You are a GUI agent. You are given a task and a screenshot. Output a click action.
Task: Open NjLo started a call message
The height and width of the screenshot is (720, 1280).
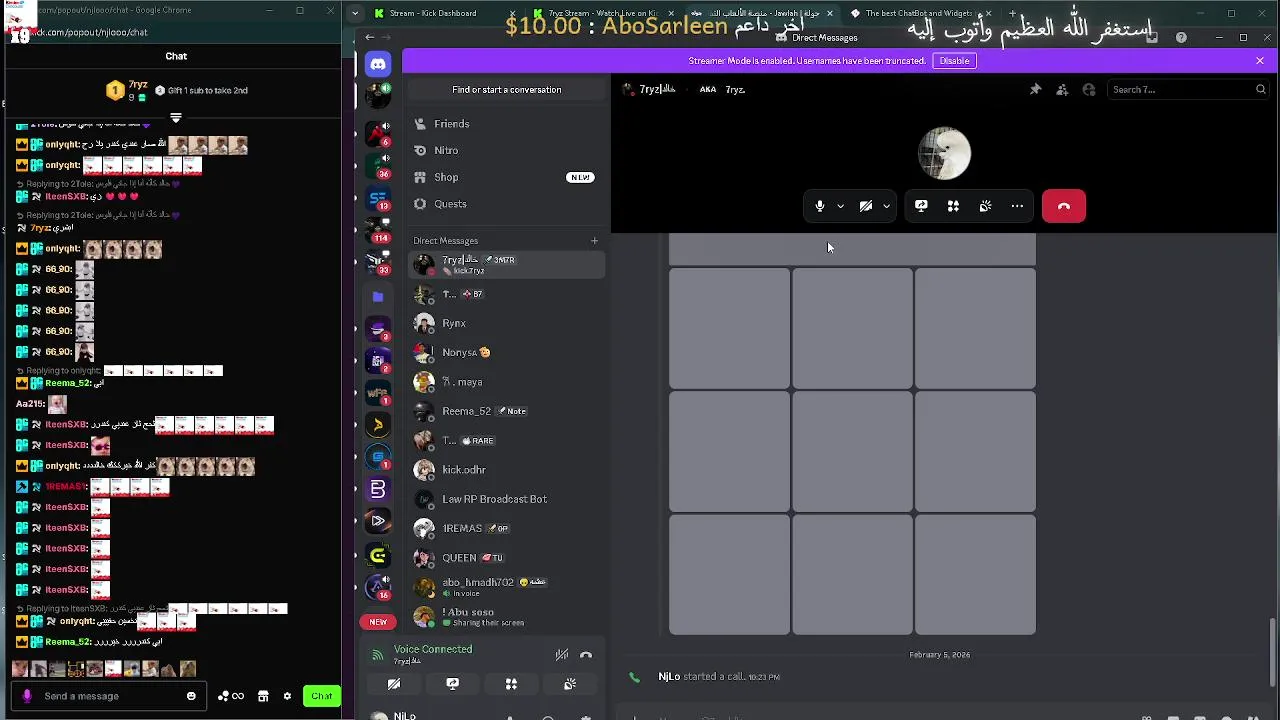tap(719, 677)
